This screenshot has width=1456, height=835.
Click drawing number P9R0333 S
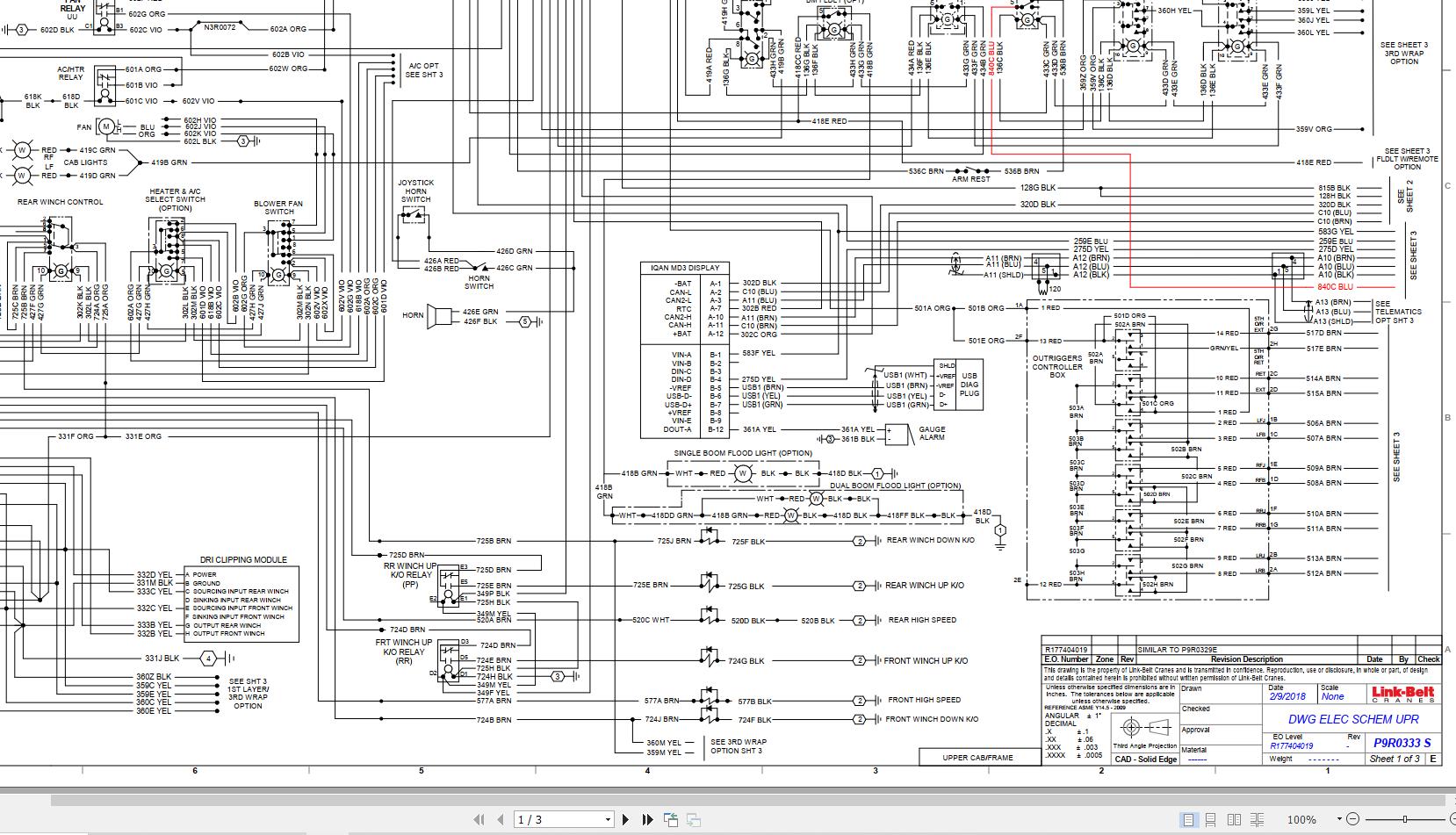[x=1402, y=743]
